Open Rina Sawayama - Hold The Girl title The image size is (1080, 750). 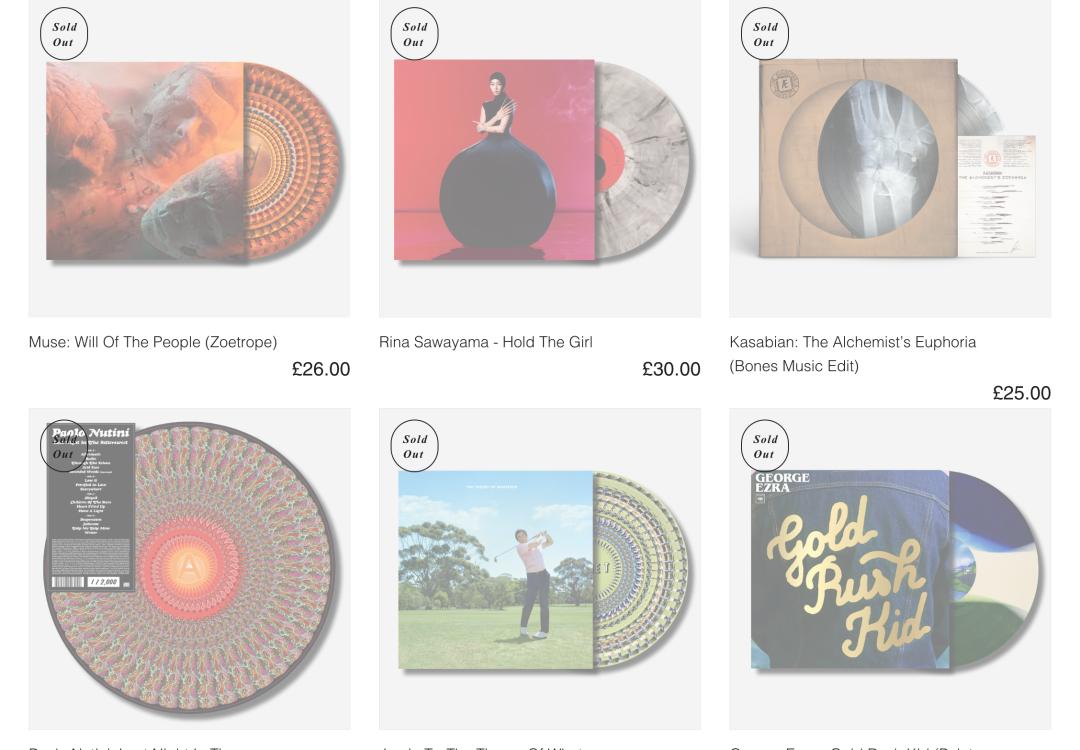coord(486,342)
